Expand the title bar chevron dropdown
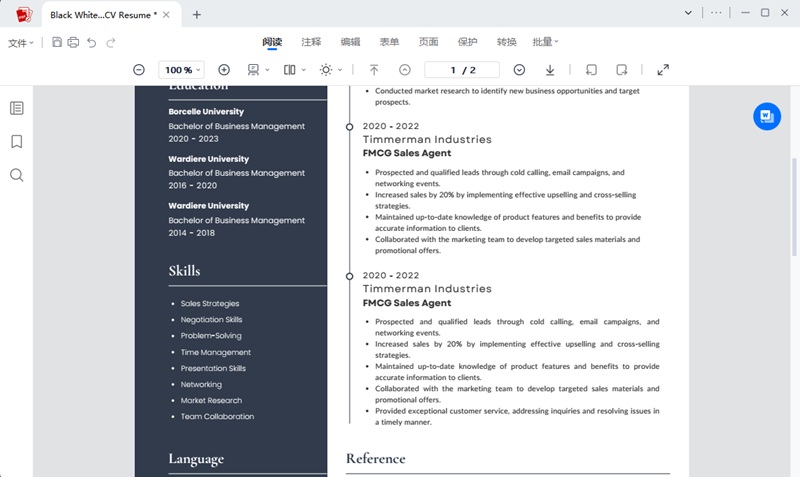Viewport: 800px width, 477px height. pos(688,13)
